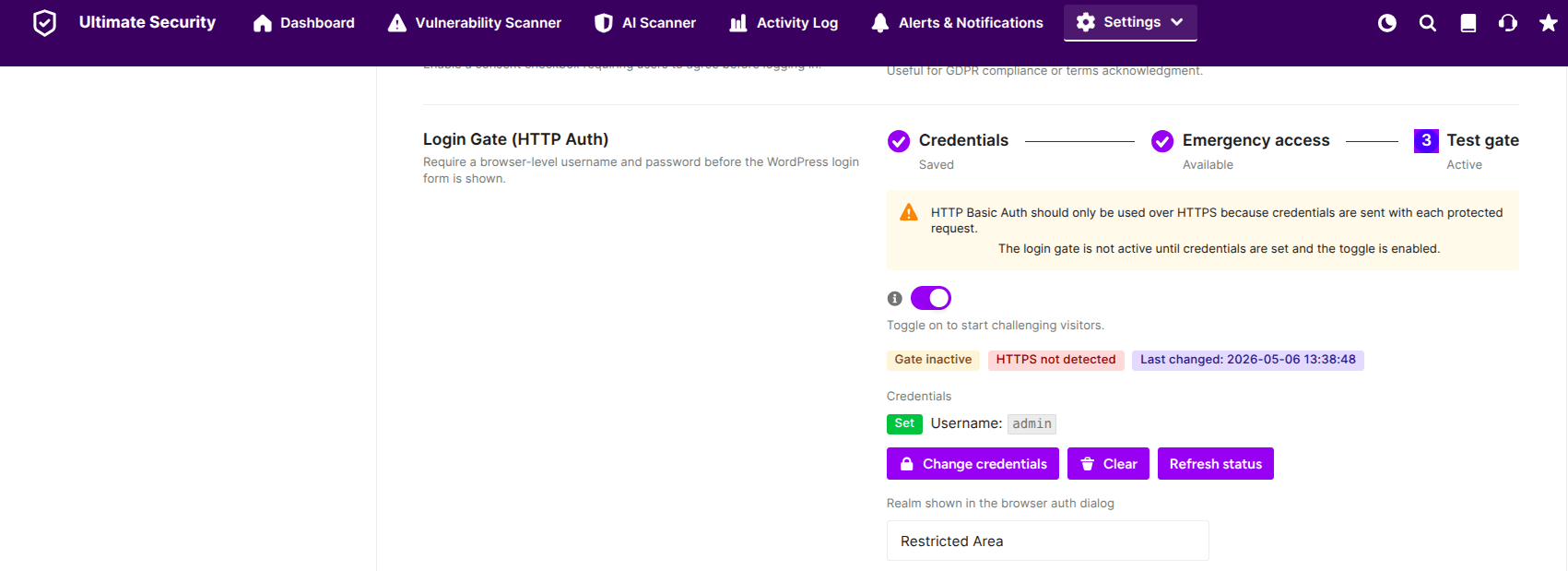Screen dimensions: 1568x571
Task: Click the dark mode moon icon
Action: 1387,23
